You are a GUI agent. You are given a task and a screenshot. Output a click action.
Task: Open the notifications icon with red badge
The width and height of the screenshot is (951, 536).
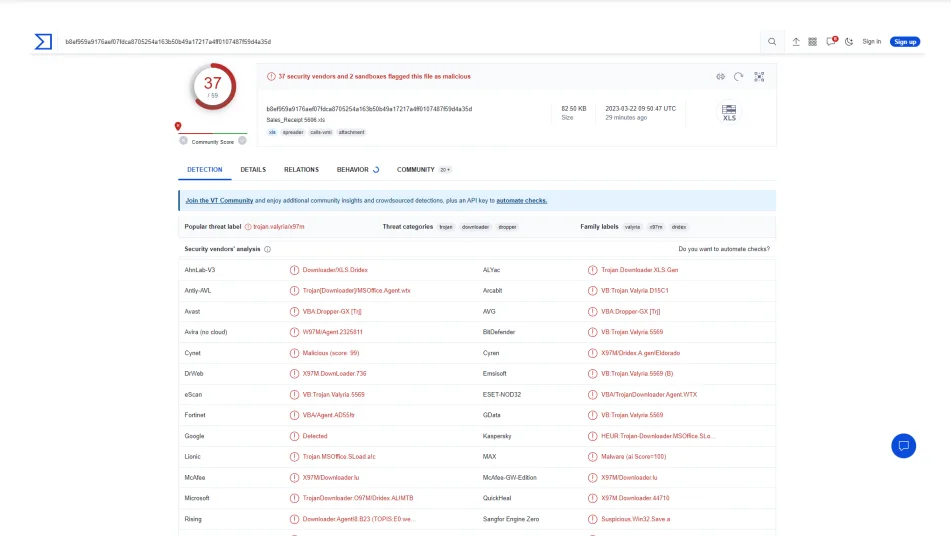[832, 41]
